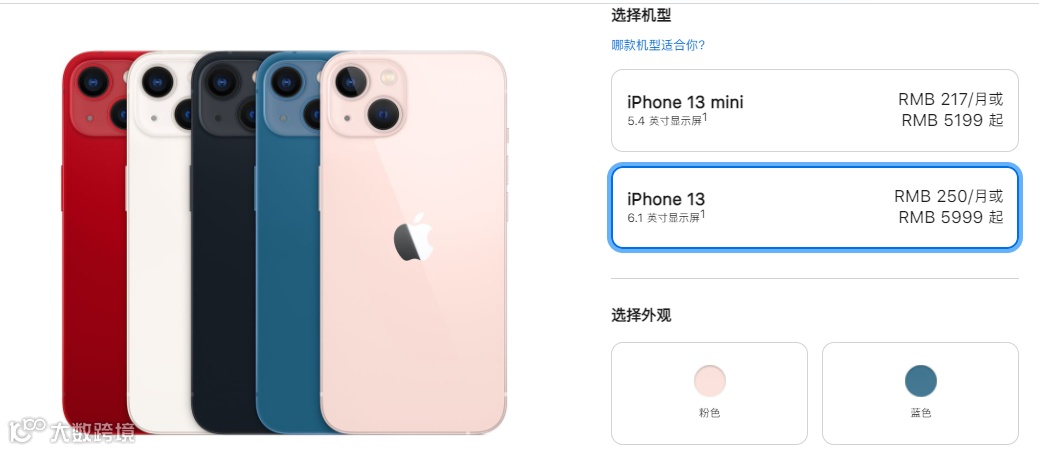Click the footnote 1 beside 6.1 英寸显示屏
The height and width of the screenshot is (451, 1039).
[x=703, y=214]
